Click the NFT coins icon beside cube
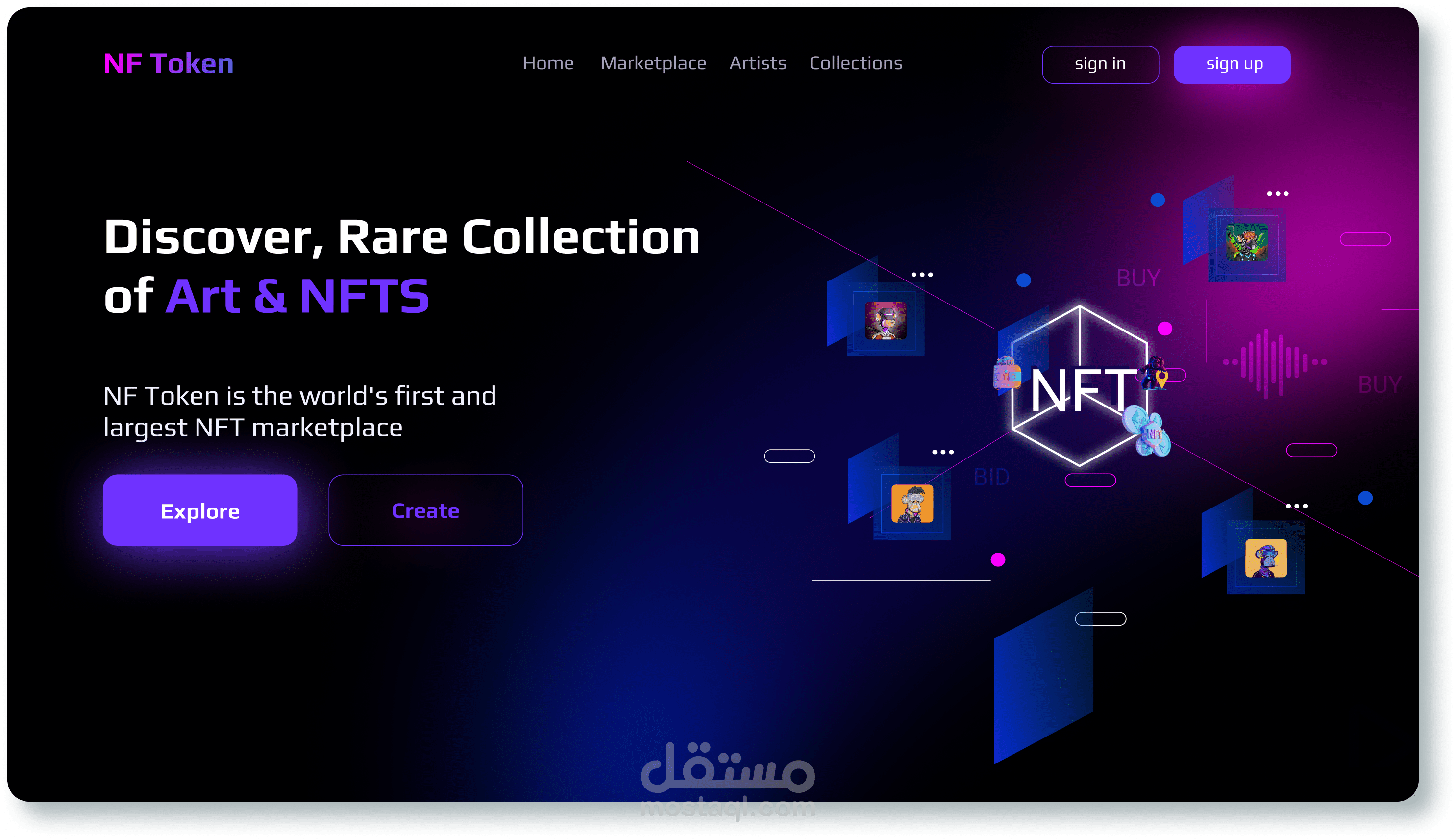1456x839 pixels. [1148, 432]
